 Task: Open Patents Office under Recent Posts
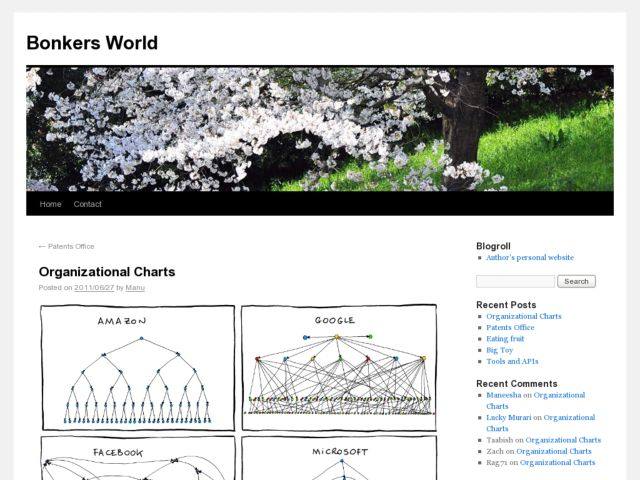(x=510, y=327)
